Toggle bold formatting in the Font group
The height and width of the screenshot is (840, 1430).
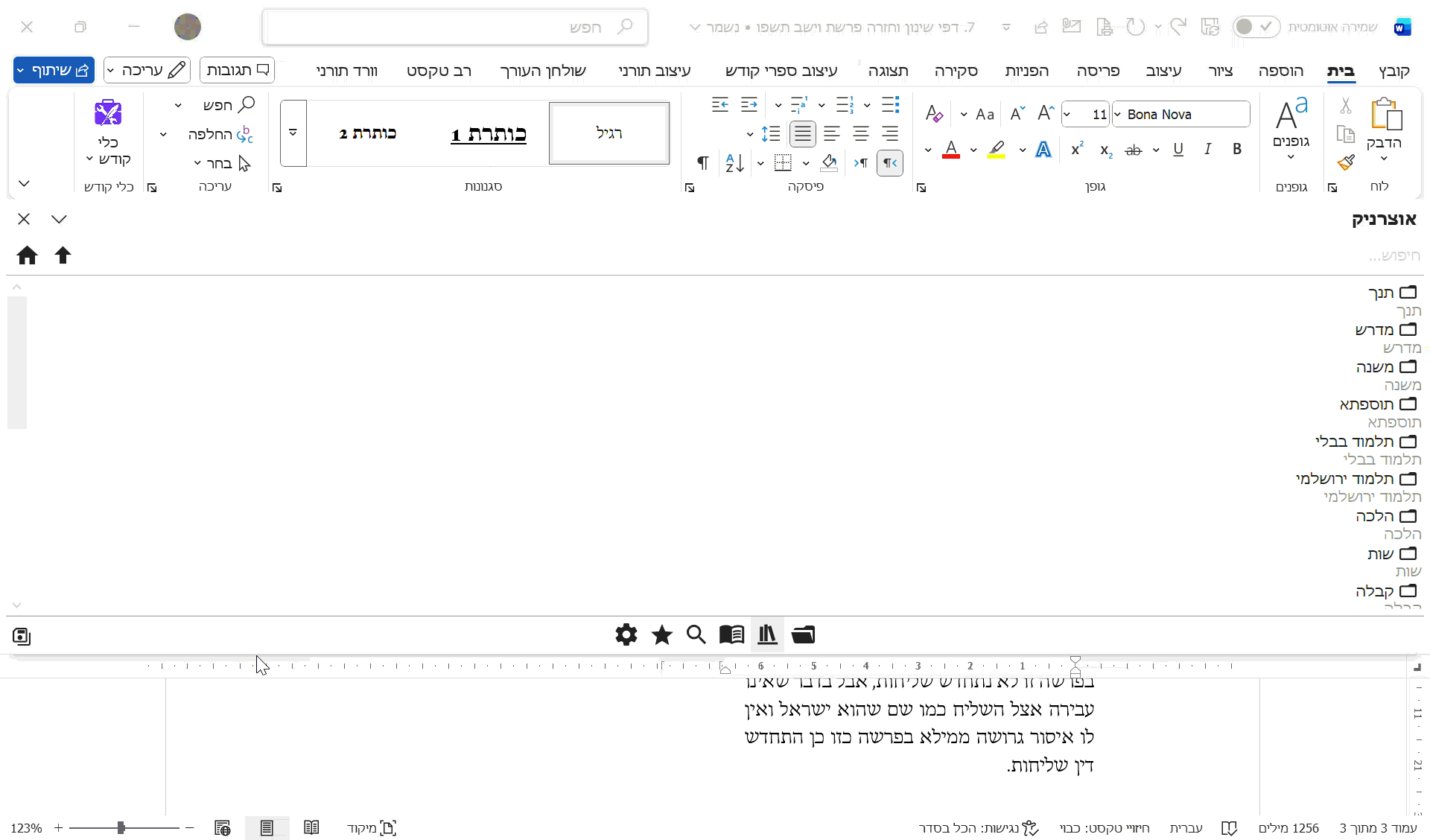(x=1237, y=149)
